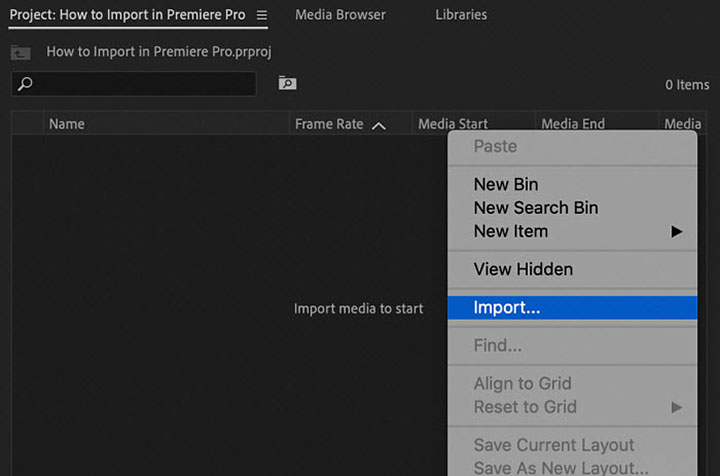Choose New Search Bin option
720x476 pixels.
[x=536, y=208]
